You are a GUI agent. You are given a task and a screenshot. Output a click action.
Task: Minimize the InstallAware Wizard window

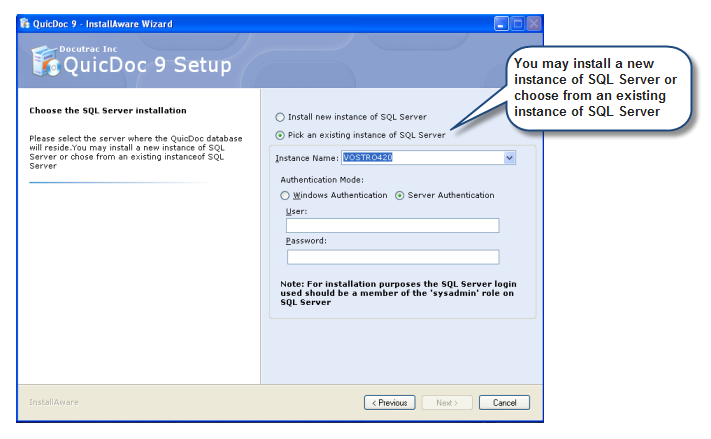click(x=501, y=24)
